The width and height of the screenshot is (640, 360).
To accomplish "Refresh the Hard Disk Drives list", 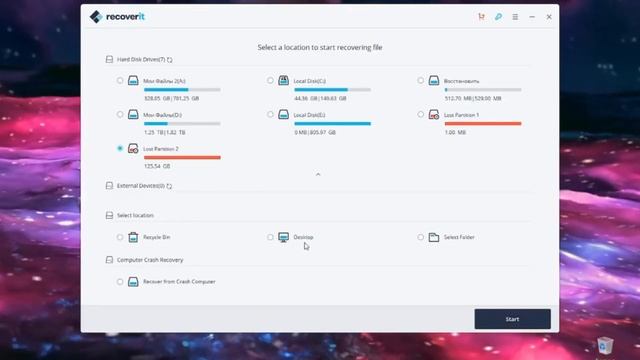I will [169, 60].
